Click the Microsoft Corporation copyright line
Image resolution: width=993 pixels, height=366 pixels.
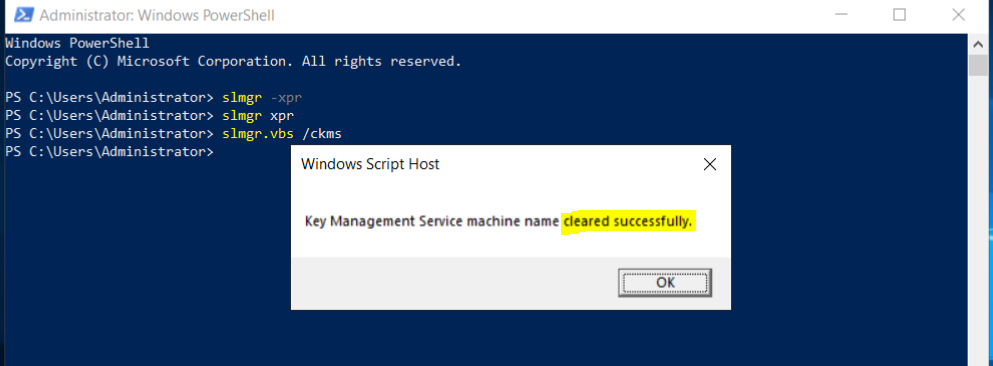coord(233,62)
